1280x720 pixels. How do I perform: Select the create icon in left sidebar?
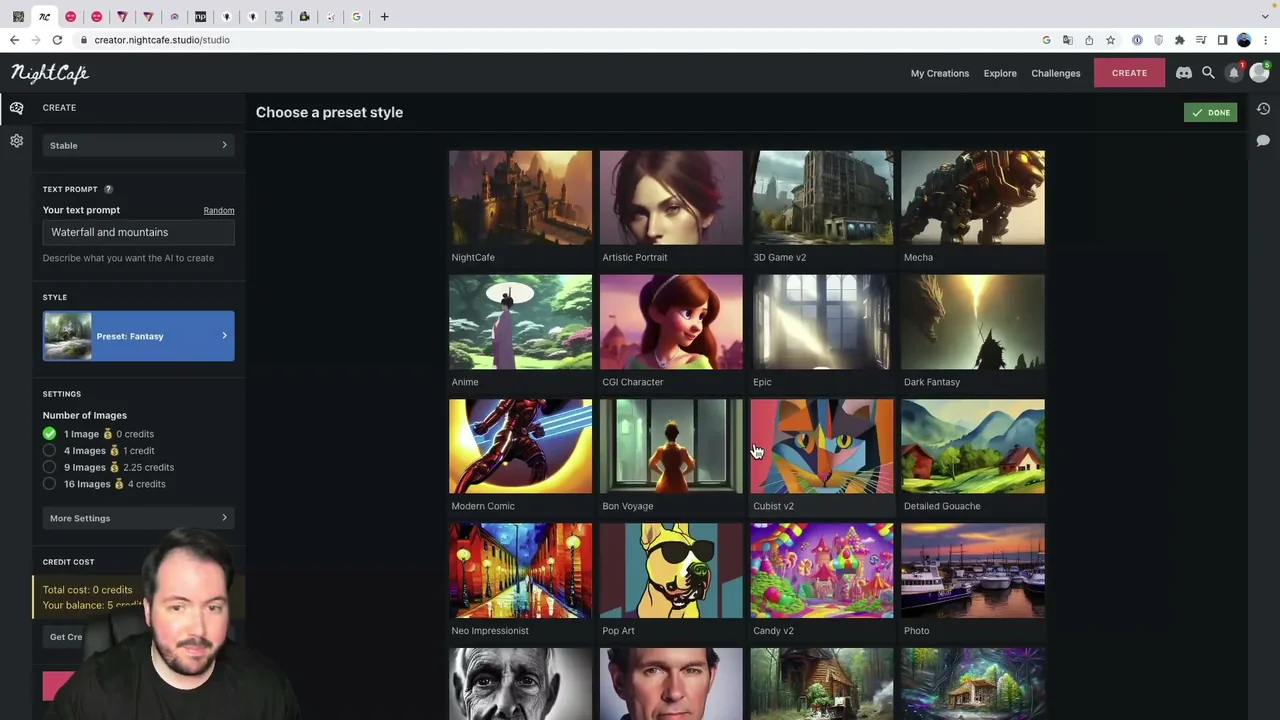(x=16, y=108)
